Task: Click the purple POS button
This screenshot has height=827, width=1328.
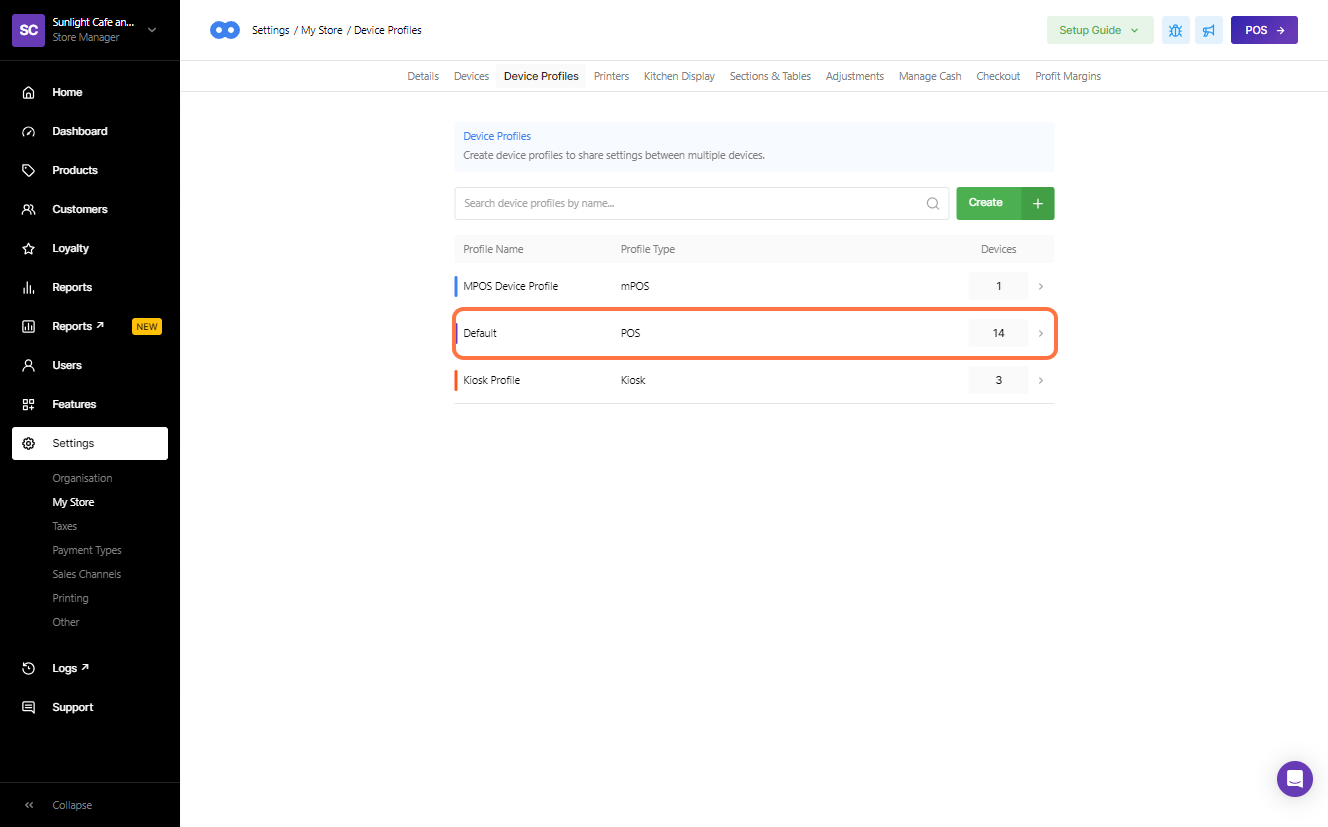Action: coord(1263,30)
